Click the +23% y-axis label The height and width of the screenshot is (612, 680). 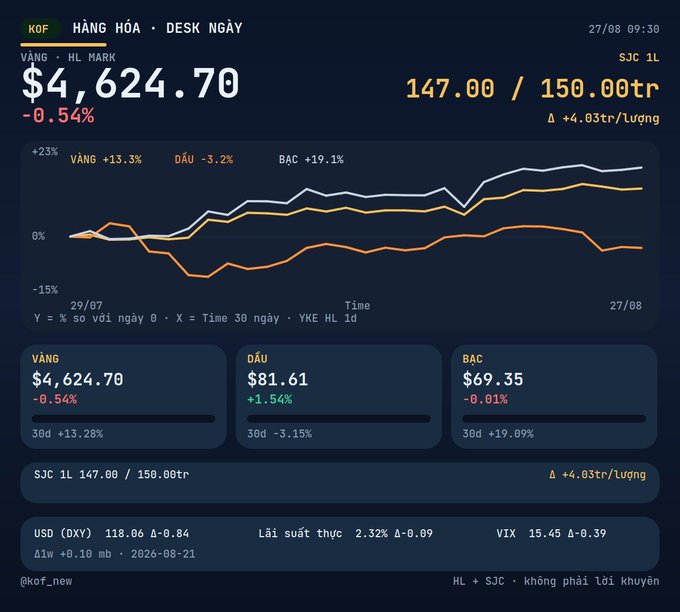[45, 151]
